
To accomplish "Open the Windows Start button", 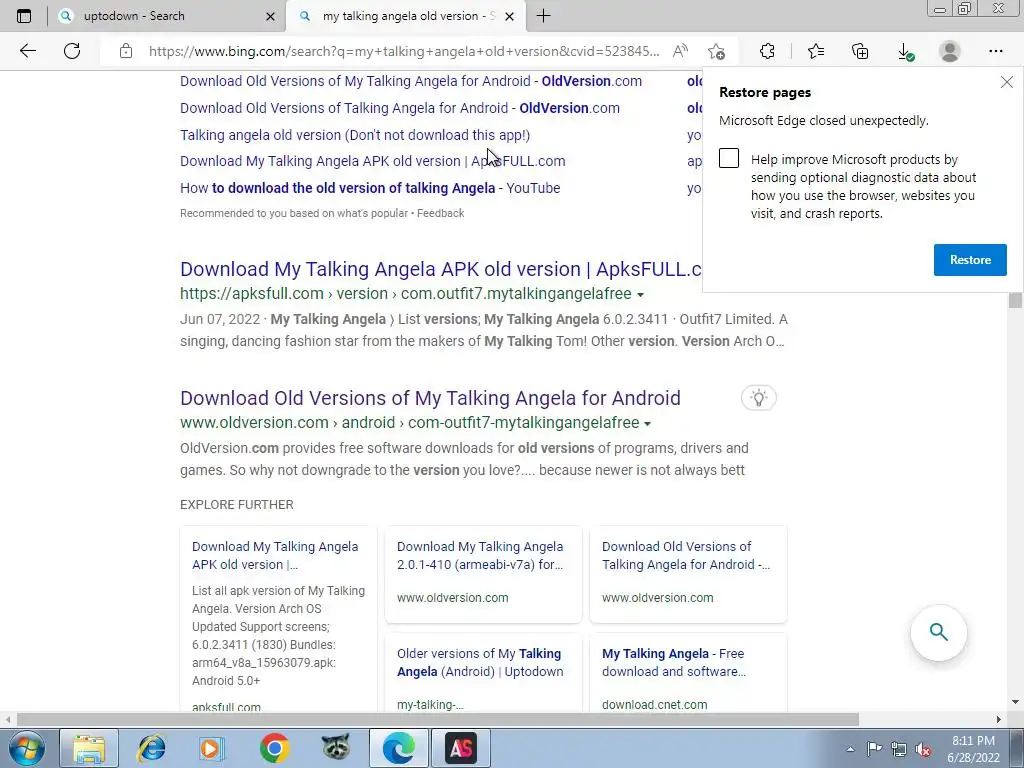I will pyautogui.click(x=26, y=748).
